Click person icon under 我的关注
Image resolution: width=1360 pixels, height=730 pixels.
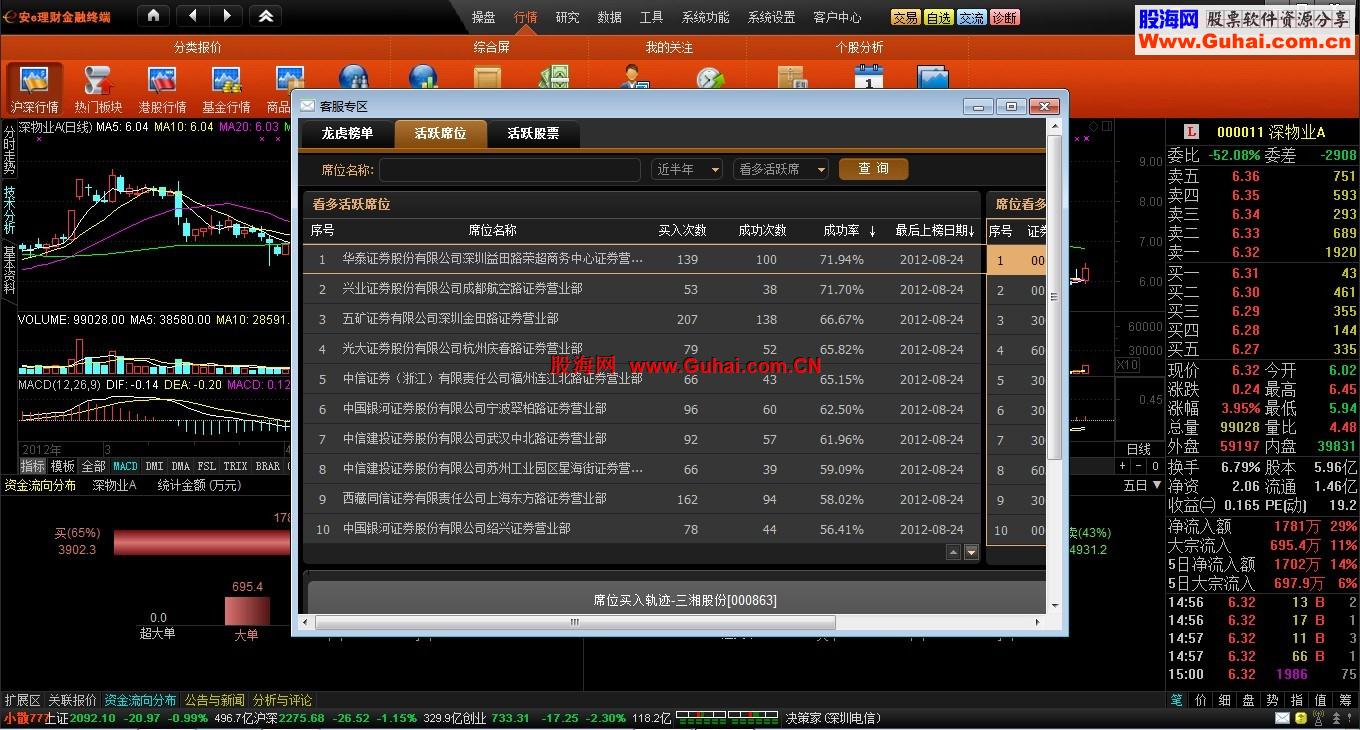(x=634, y=77)
